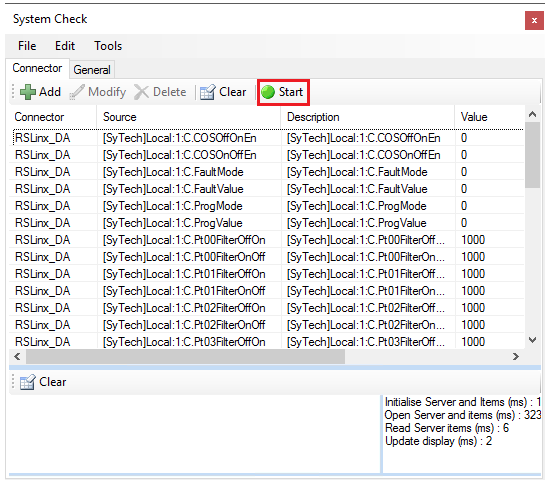The image size is (549, 481).
Task: Sort by the Connector column header
Action: [x=53, y=117]
